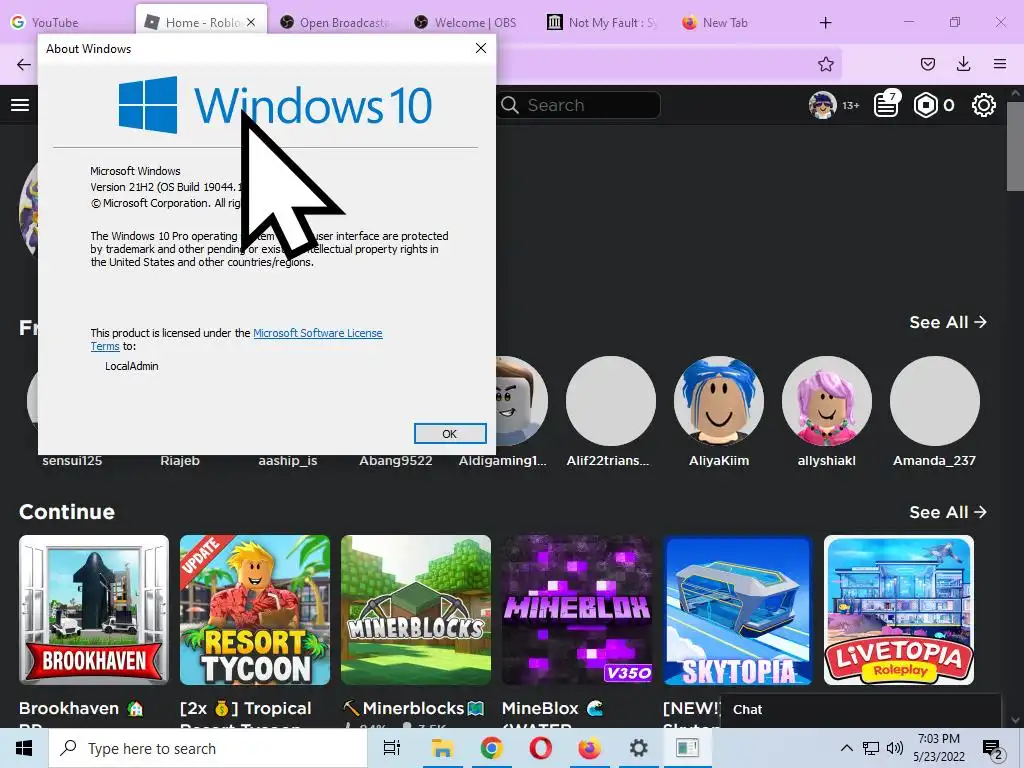Click the Windows Start button
1024x768 pixels.
pyautogui.click(x=24, y=748)
